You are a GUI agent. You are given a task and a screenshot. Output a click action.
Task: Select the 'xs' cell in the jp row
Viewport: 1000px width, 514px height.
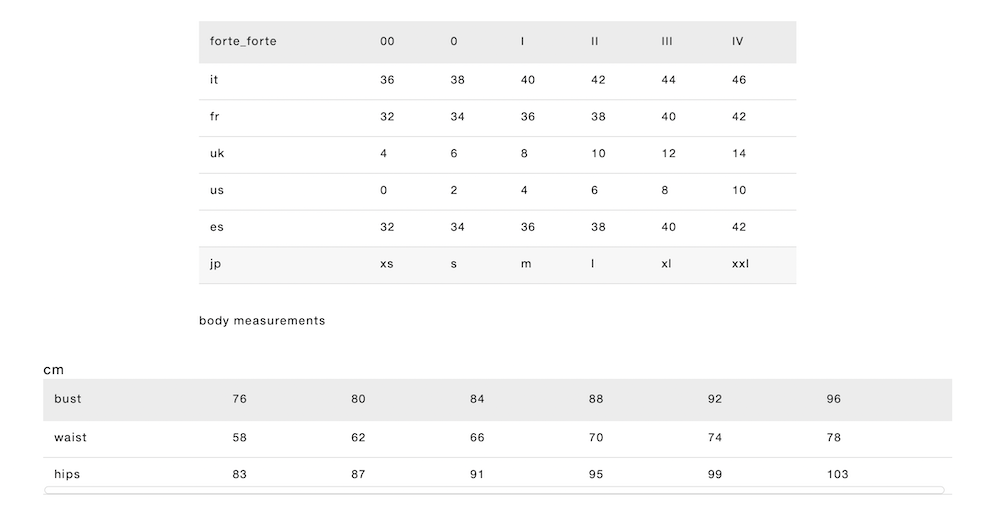pos(386,265)
